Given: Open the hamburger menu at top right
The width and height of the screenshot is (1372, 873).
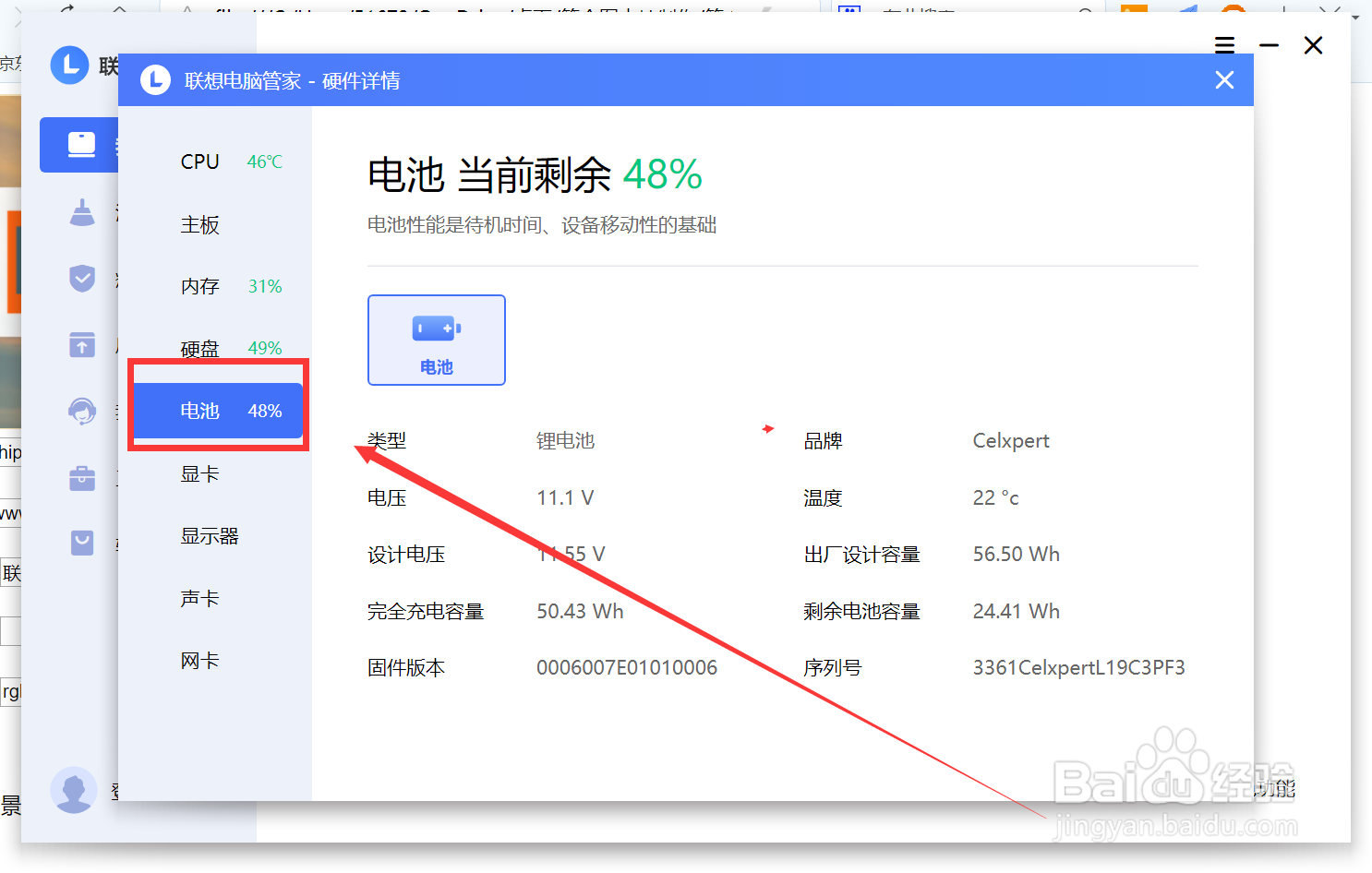Looking at the screenshot, I should pos(1224,44).
